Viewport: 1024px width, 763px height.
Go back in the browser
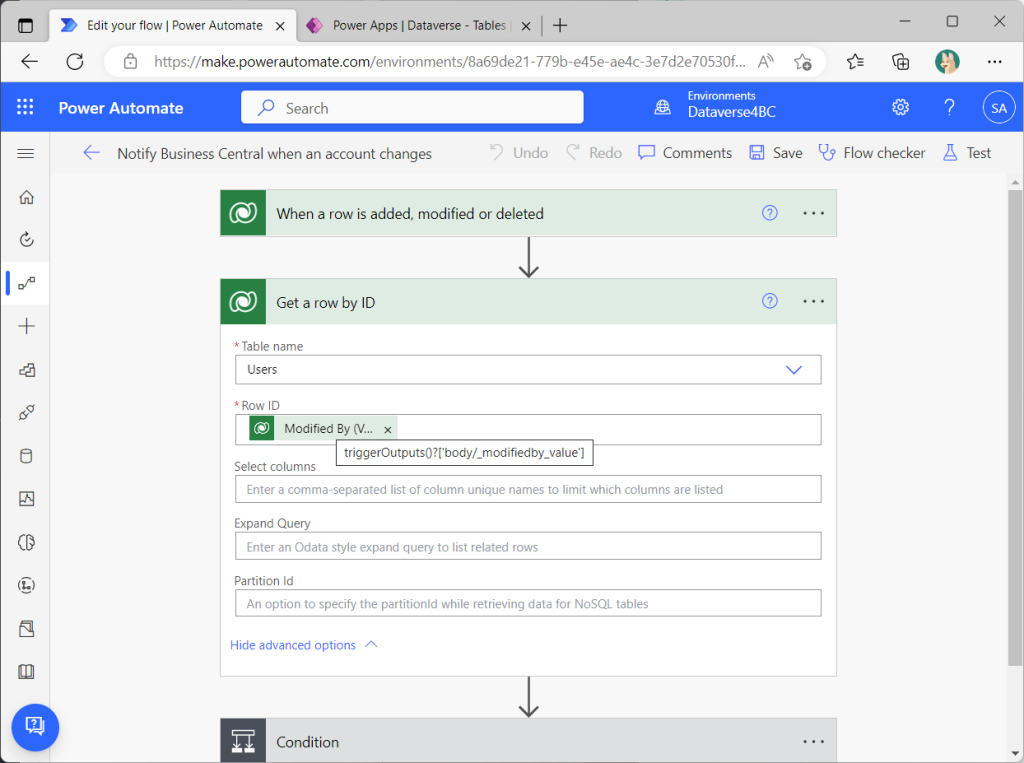coord(29,61)
